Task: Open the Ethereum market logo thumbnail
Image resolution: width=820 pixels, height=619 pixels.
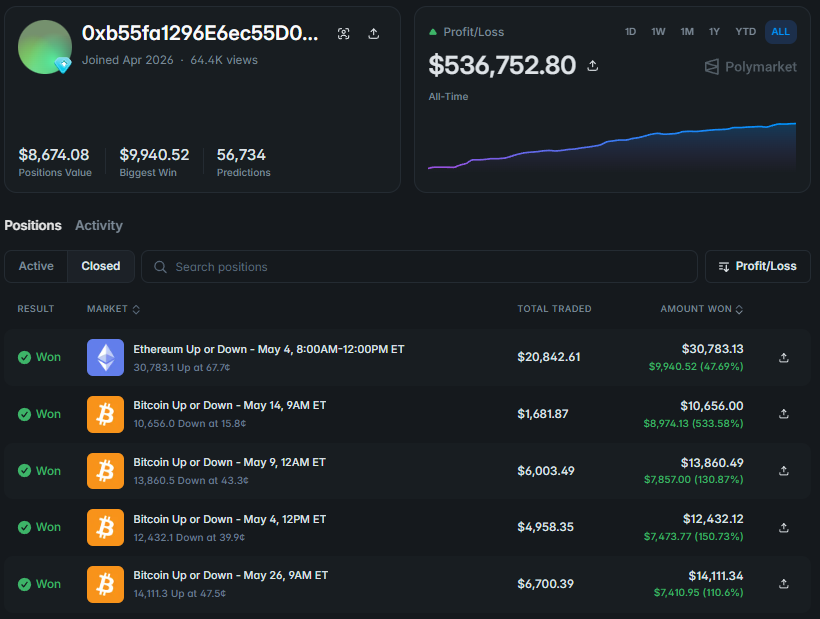Action: [x=106, y=358]
